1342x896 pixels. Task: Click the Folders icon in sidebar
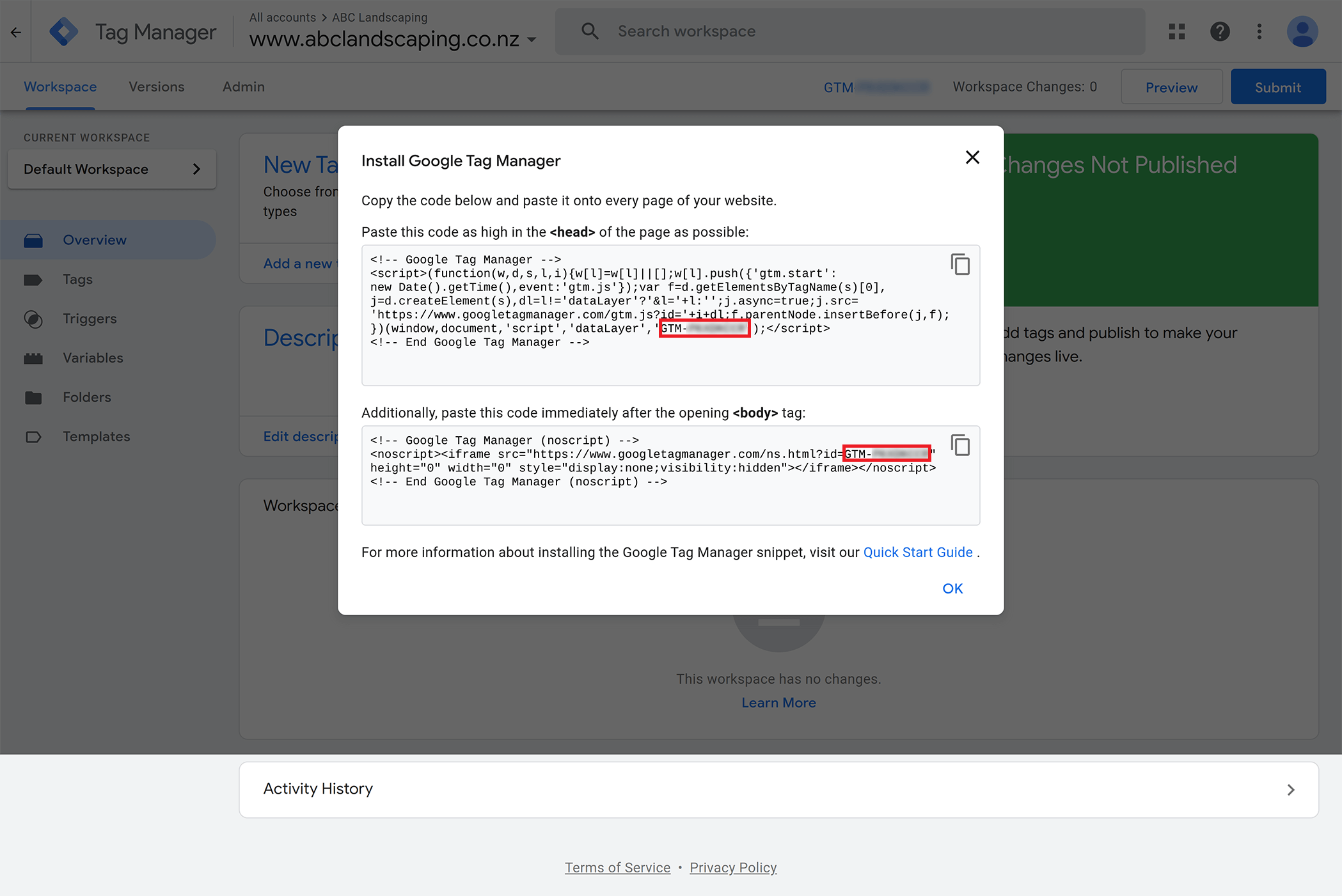tap(33, 398)
